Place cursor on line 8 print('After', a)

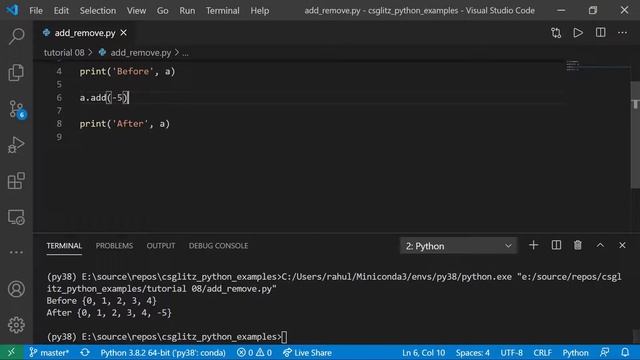click(124, 124)
